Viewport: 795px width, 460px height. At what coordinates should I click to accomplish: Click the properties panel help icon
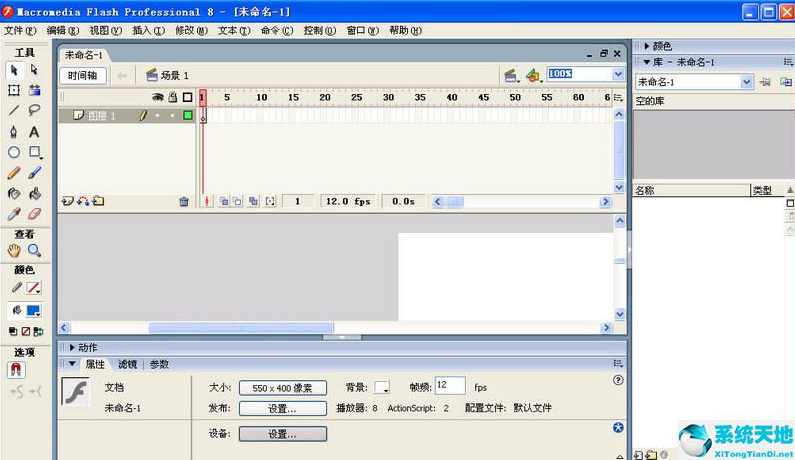pyautogui.click(x=618, y=380)
